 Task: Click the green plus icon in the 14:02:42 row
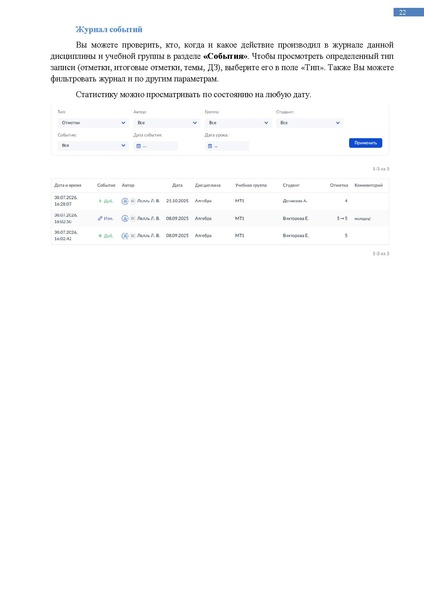(100, 236)
